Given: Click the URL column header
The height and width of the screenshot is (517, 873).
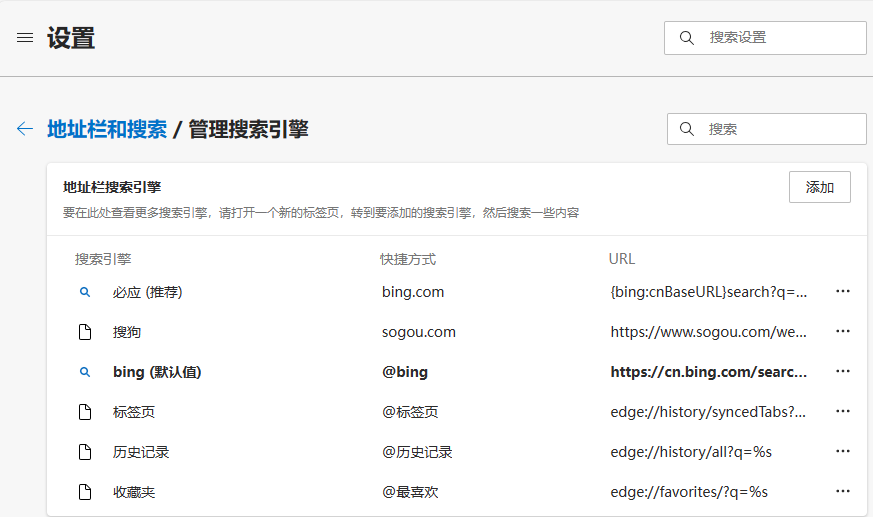Looking at the screenshot, I should [x=622, y=259].
